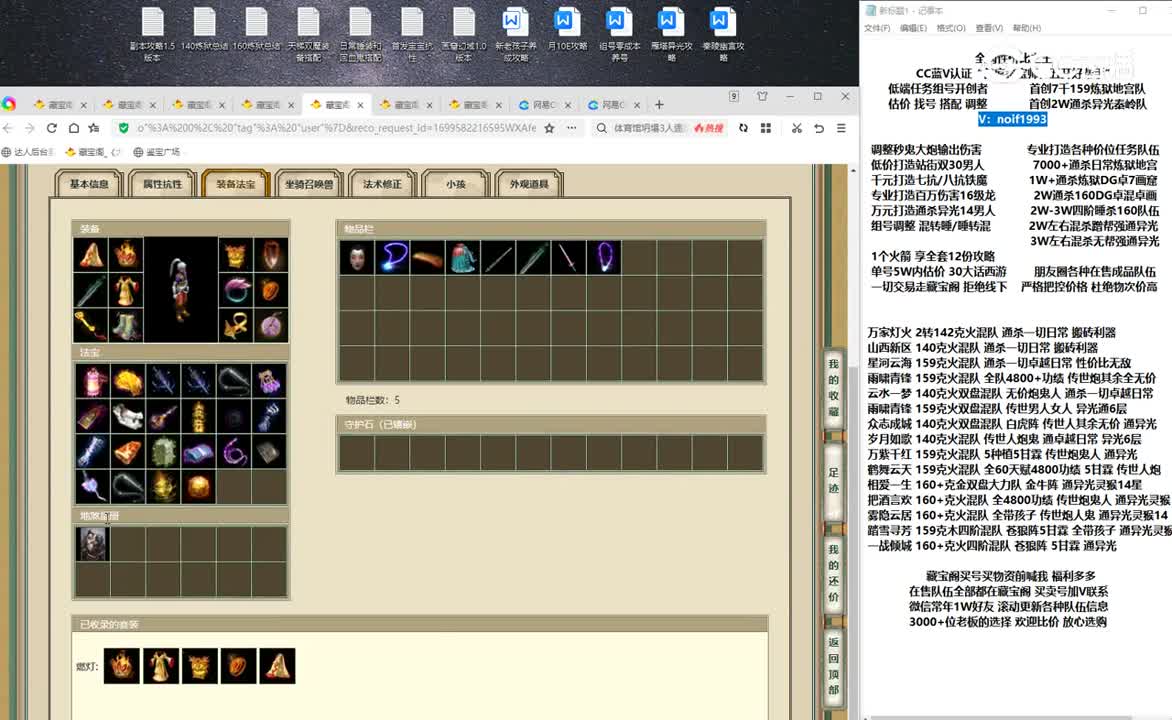Click the address bar URL field
This screenshot has width=1172, height=720.
point(336,128)
